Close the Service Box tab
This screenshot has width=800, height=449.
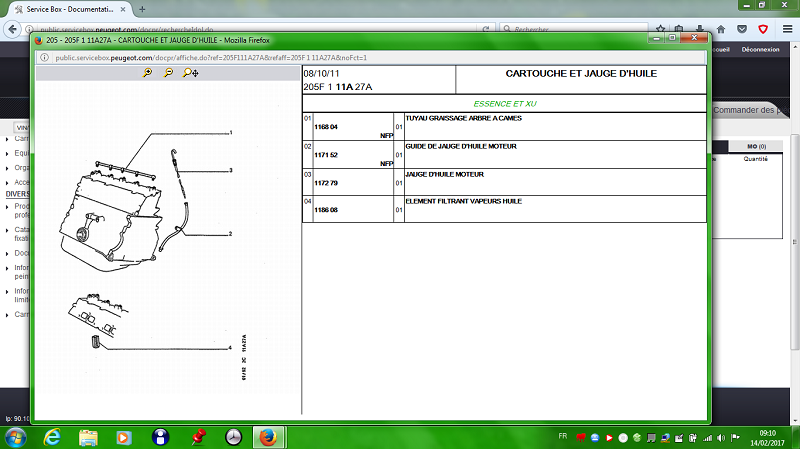(x=123, y=9)
